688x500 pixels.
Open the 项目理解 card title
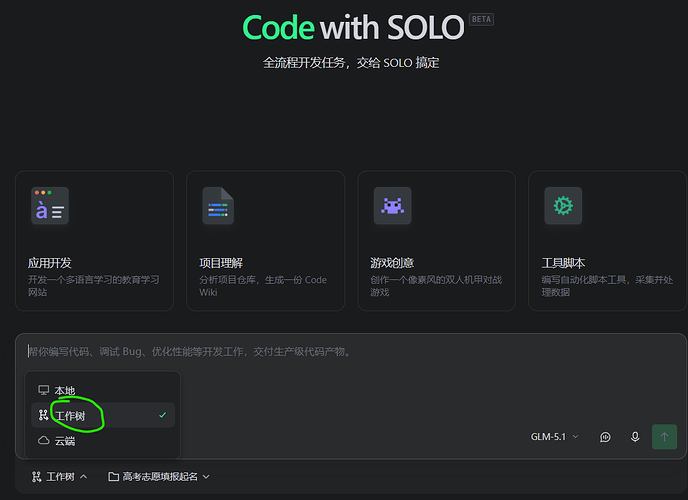pos(221,263)
